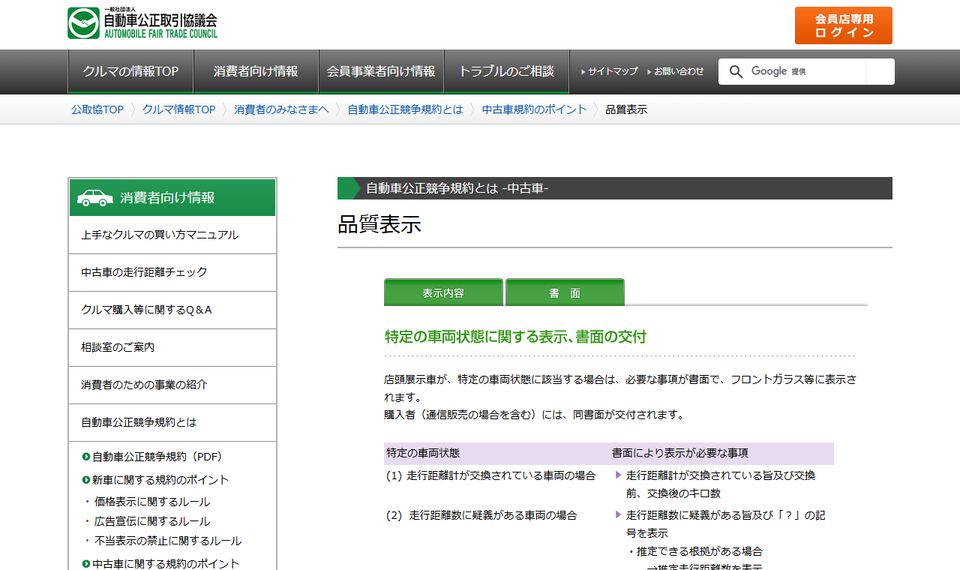Click the green bullet beside 自動車公正競争規約（PDF）

point(86,457)
